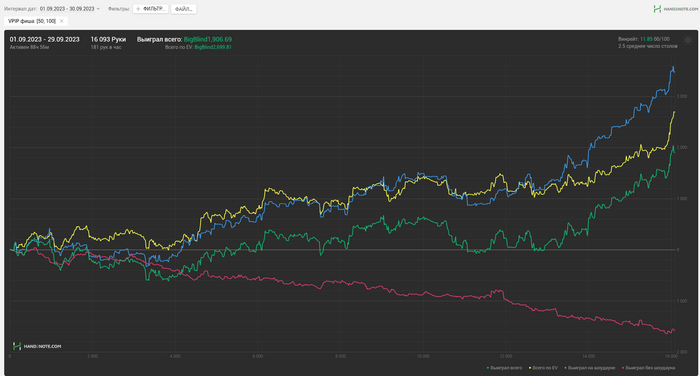Click the yellow dot beside Всего по EV
Screen dimensions: 700x376
pos(530,368)
